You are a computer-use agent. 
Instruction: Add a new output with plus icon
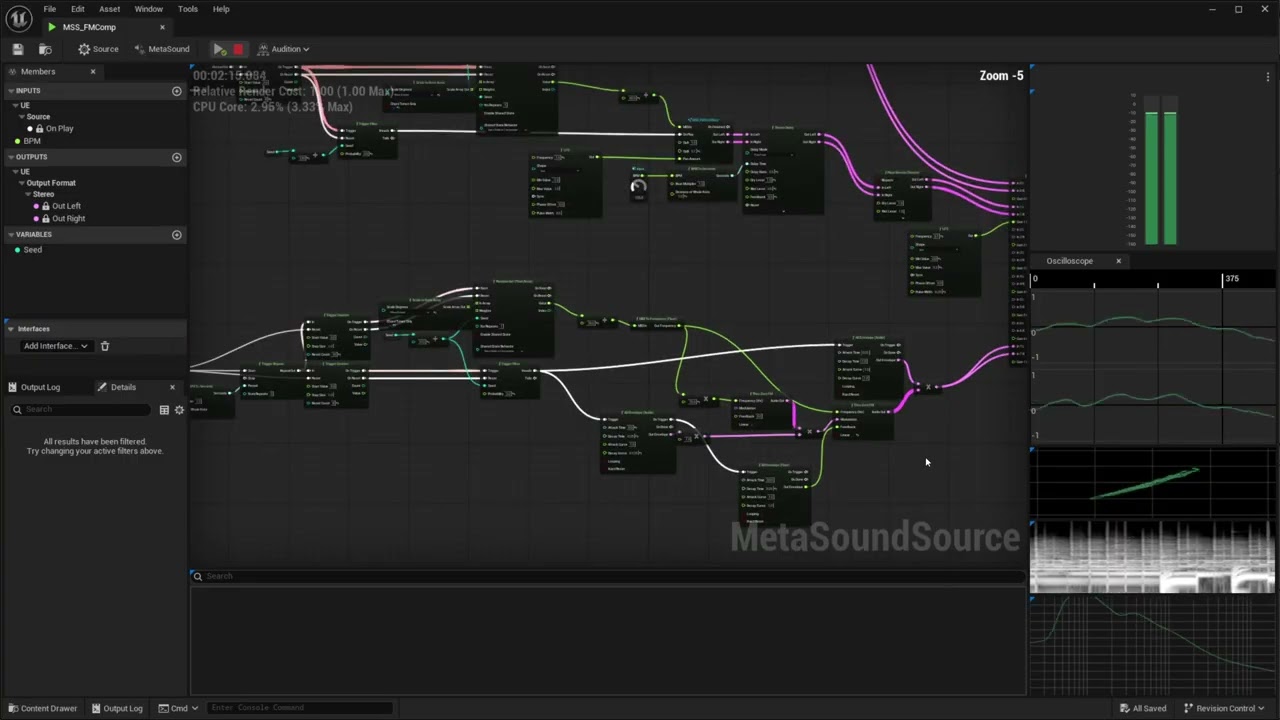[x=177, y=157]
